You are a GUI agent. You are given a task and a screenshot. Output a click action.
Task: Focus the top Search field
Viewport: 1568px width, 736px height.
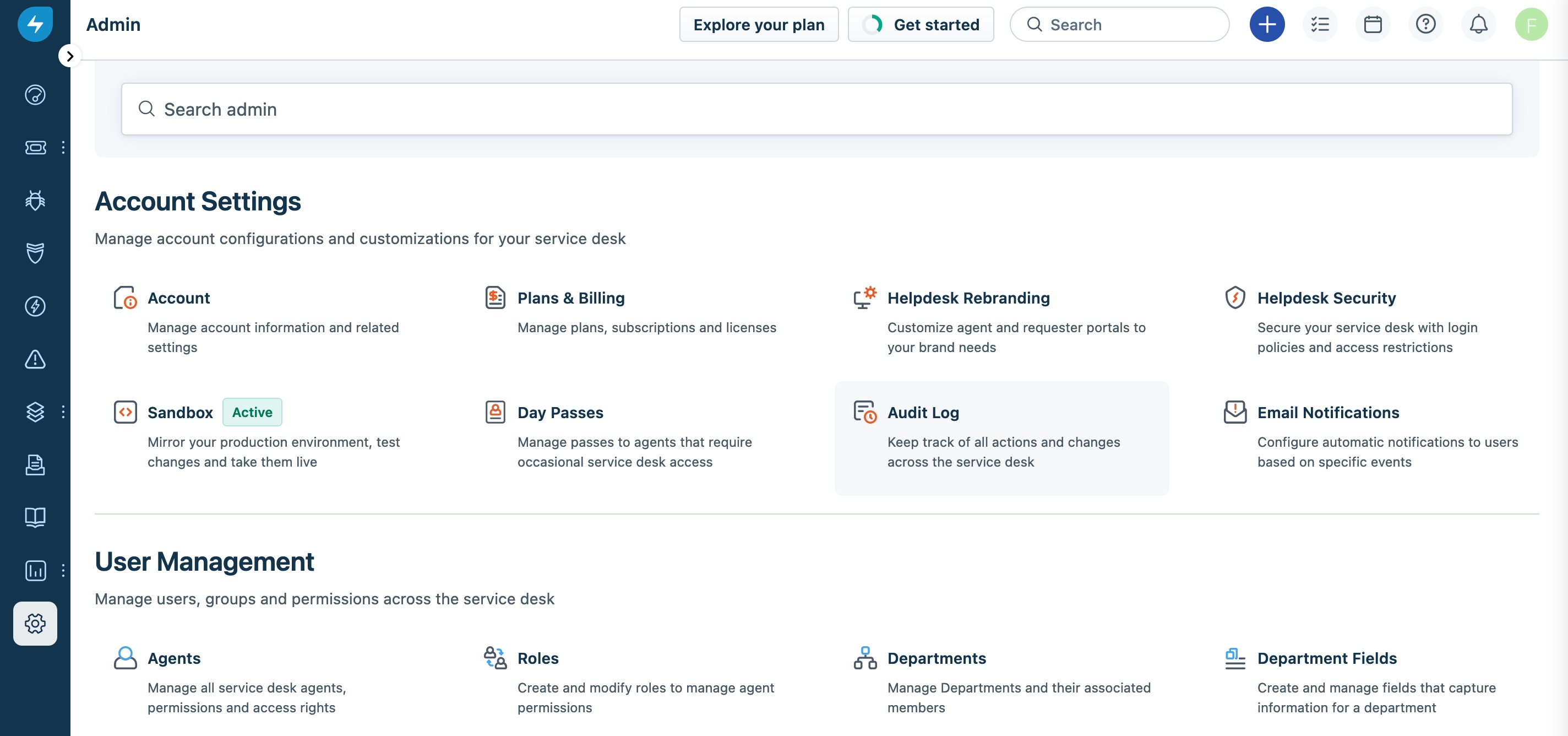pos(1119,24)
